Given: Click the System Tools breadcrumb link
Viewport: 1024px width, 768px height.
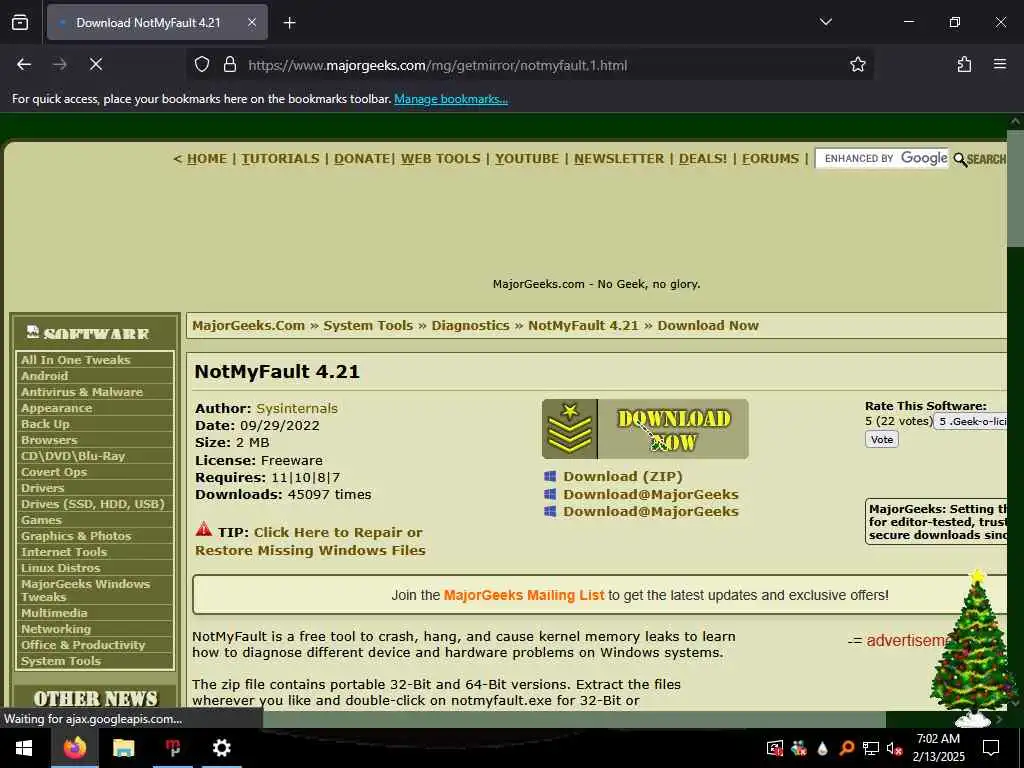Looking at the screenshot, I should 368,325.
